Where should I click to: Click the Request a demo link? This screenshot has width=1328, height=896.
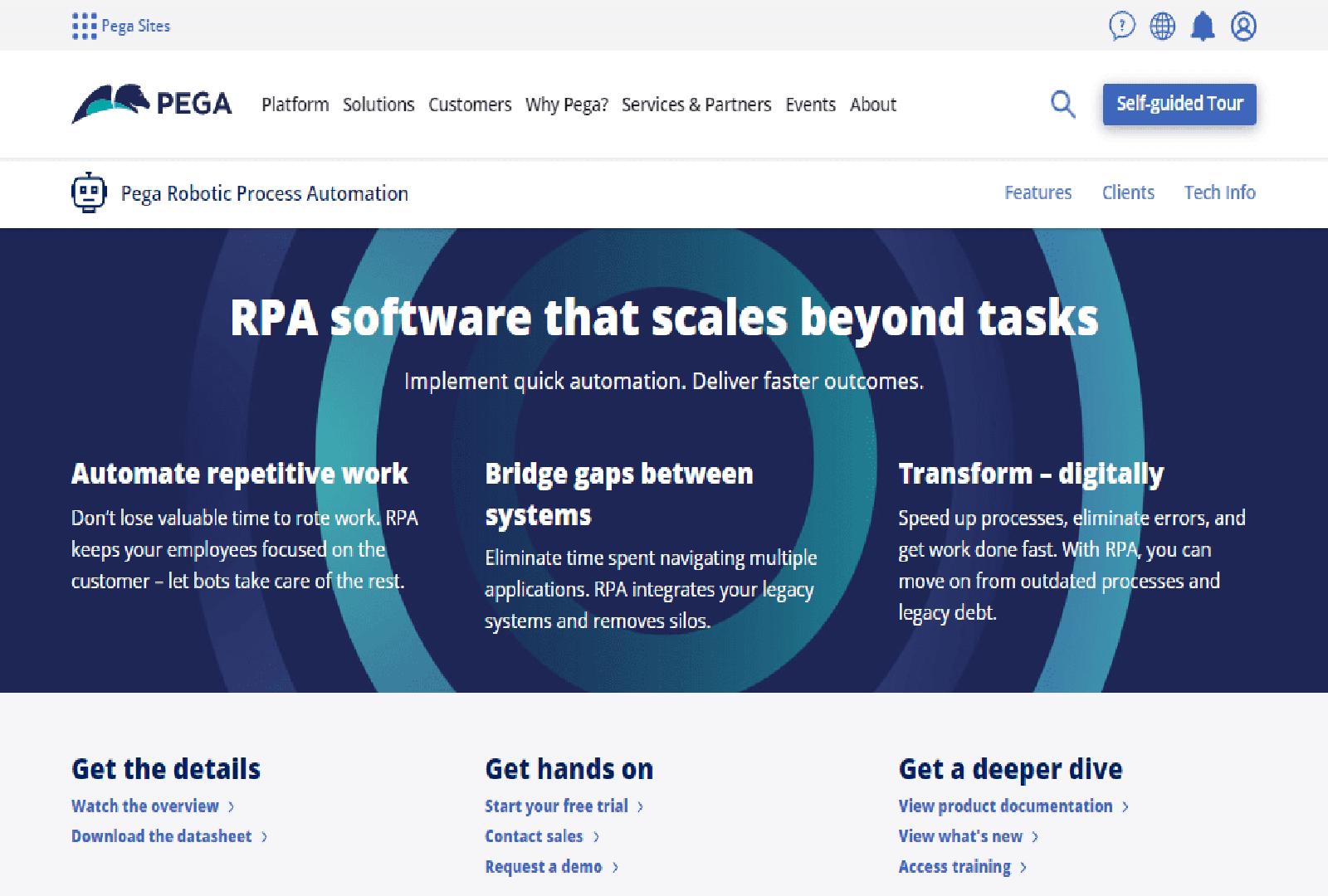pyautogui.click(x=544, y=867)
